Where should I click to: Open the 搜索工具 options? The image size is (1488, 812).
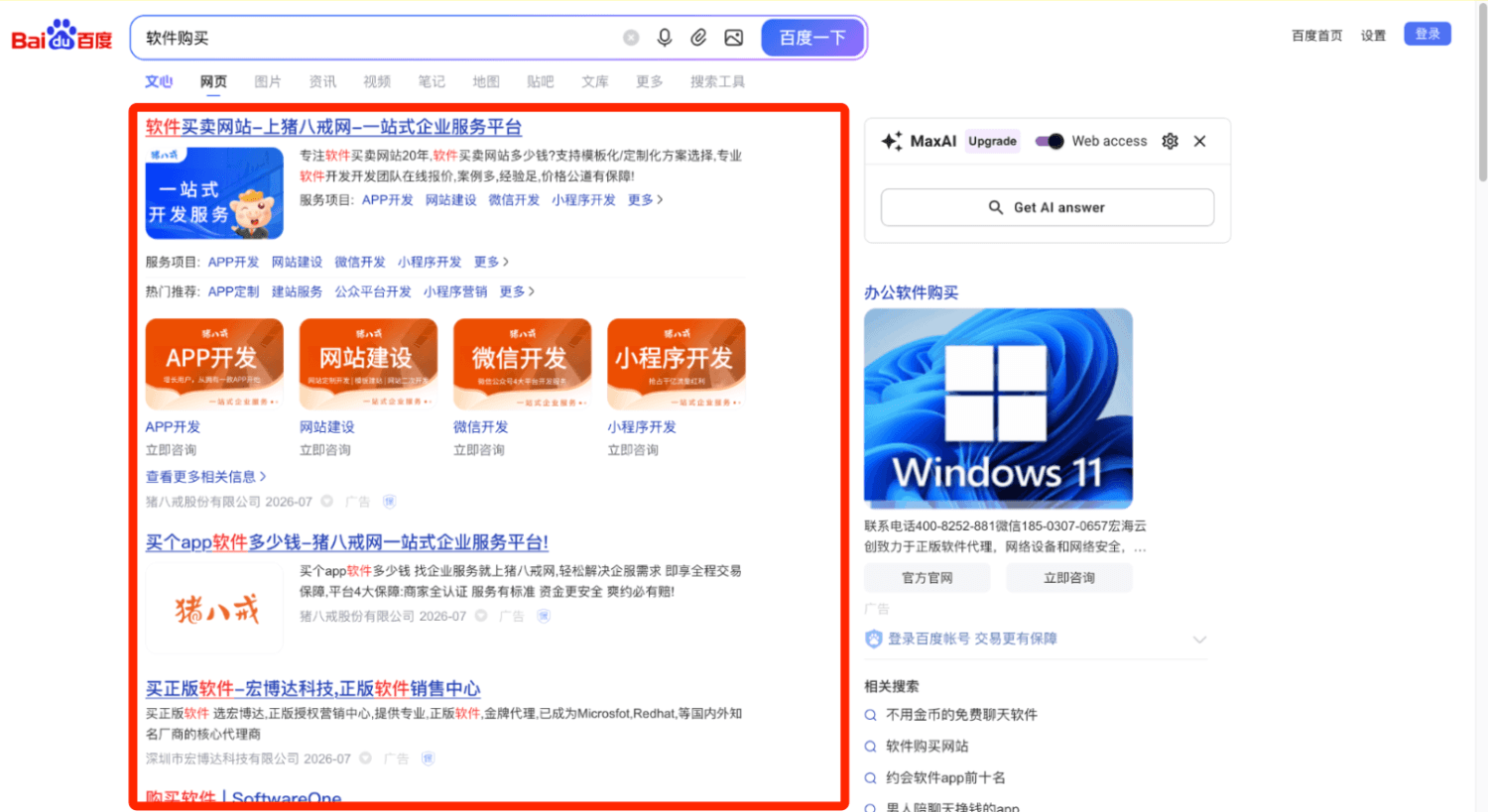point(717,81)
